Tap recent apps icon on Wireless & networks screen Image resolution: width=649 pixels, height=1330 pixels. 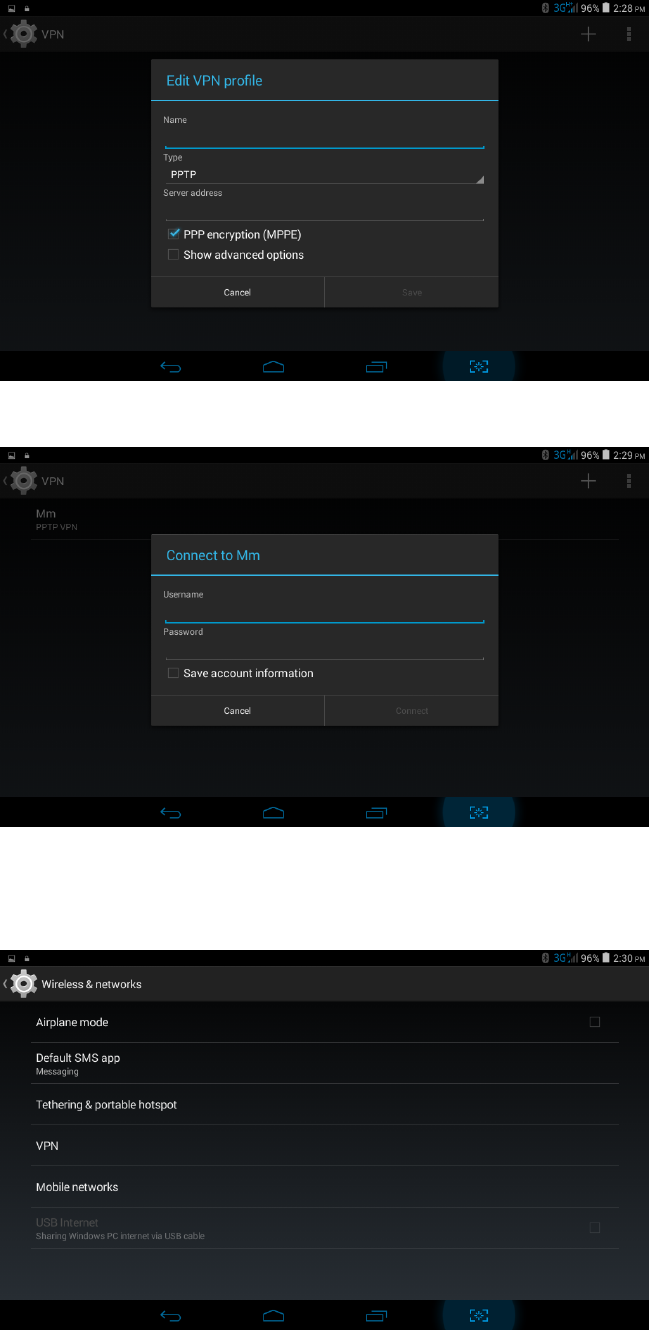(x=376, y=1316)
